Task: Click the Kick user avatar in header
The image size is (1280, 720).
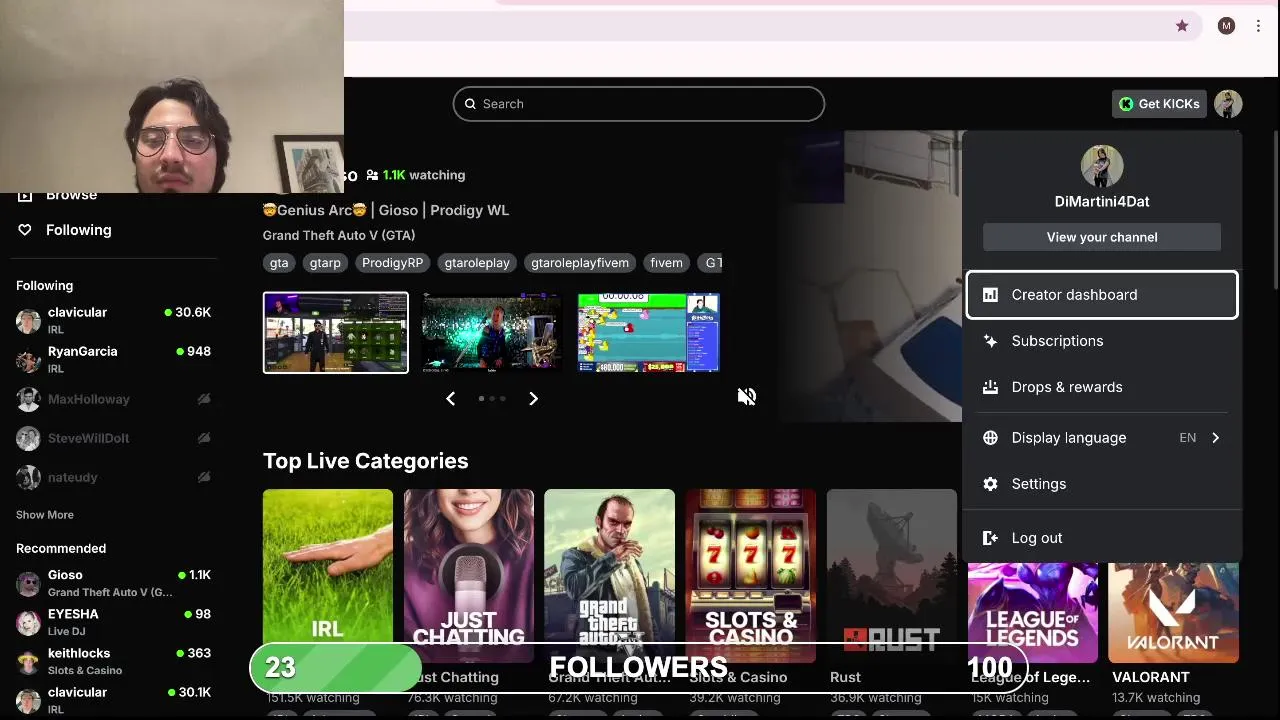Action: [1228, 104]
